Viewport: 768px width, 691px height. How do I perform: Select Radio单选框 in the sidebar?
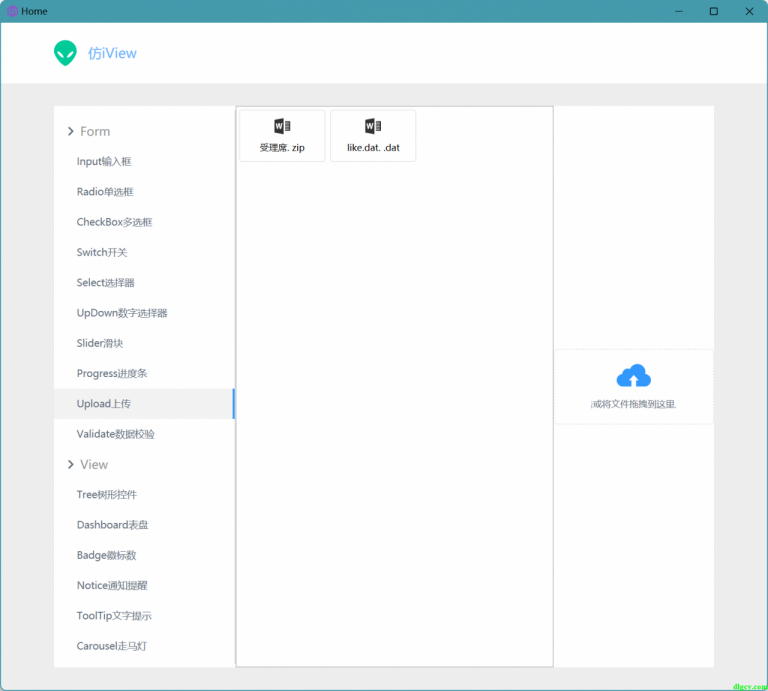(105, 192)
